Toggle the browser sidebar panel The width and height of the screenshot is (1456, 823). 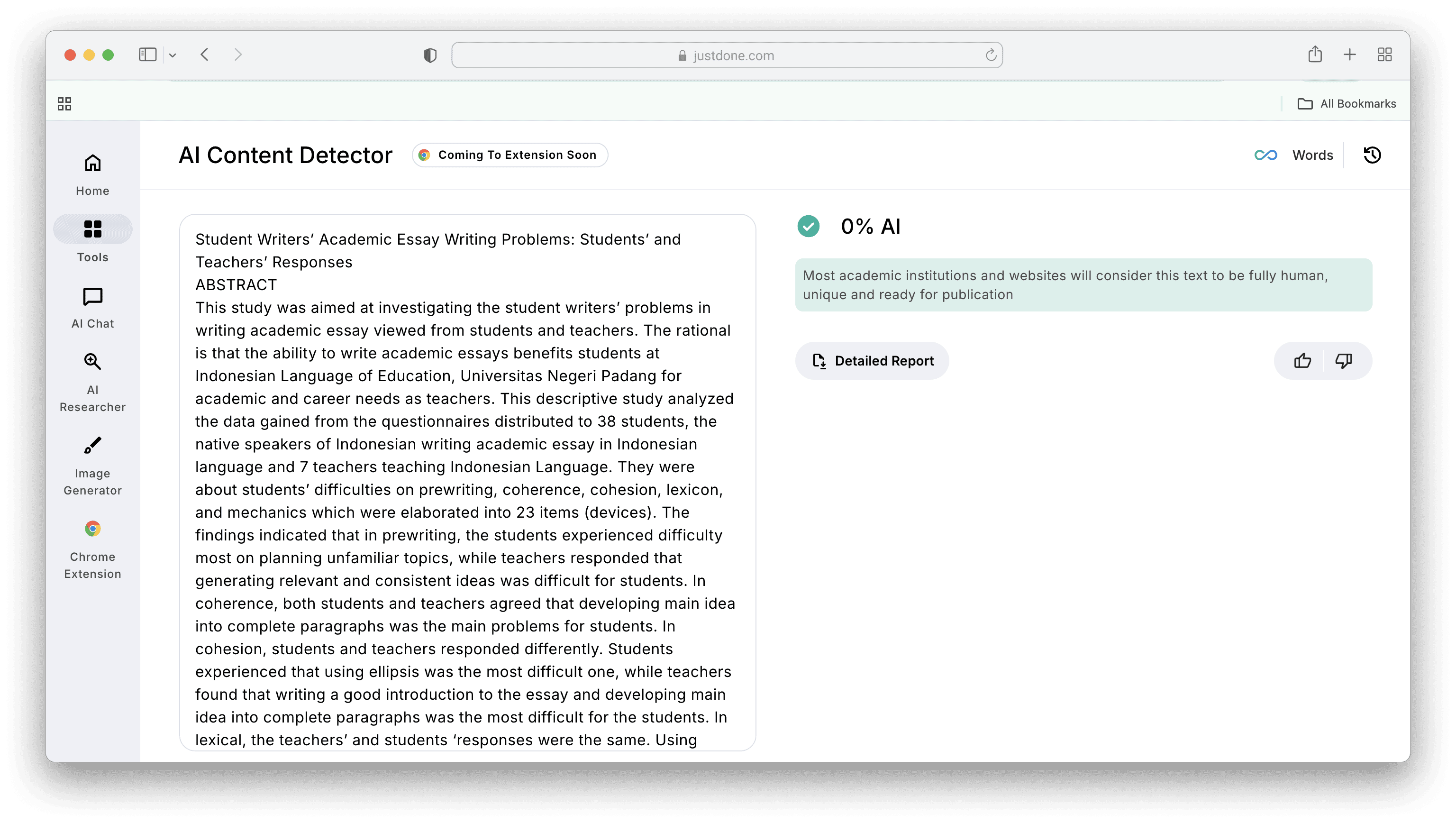click(147, 55)
